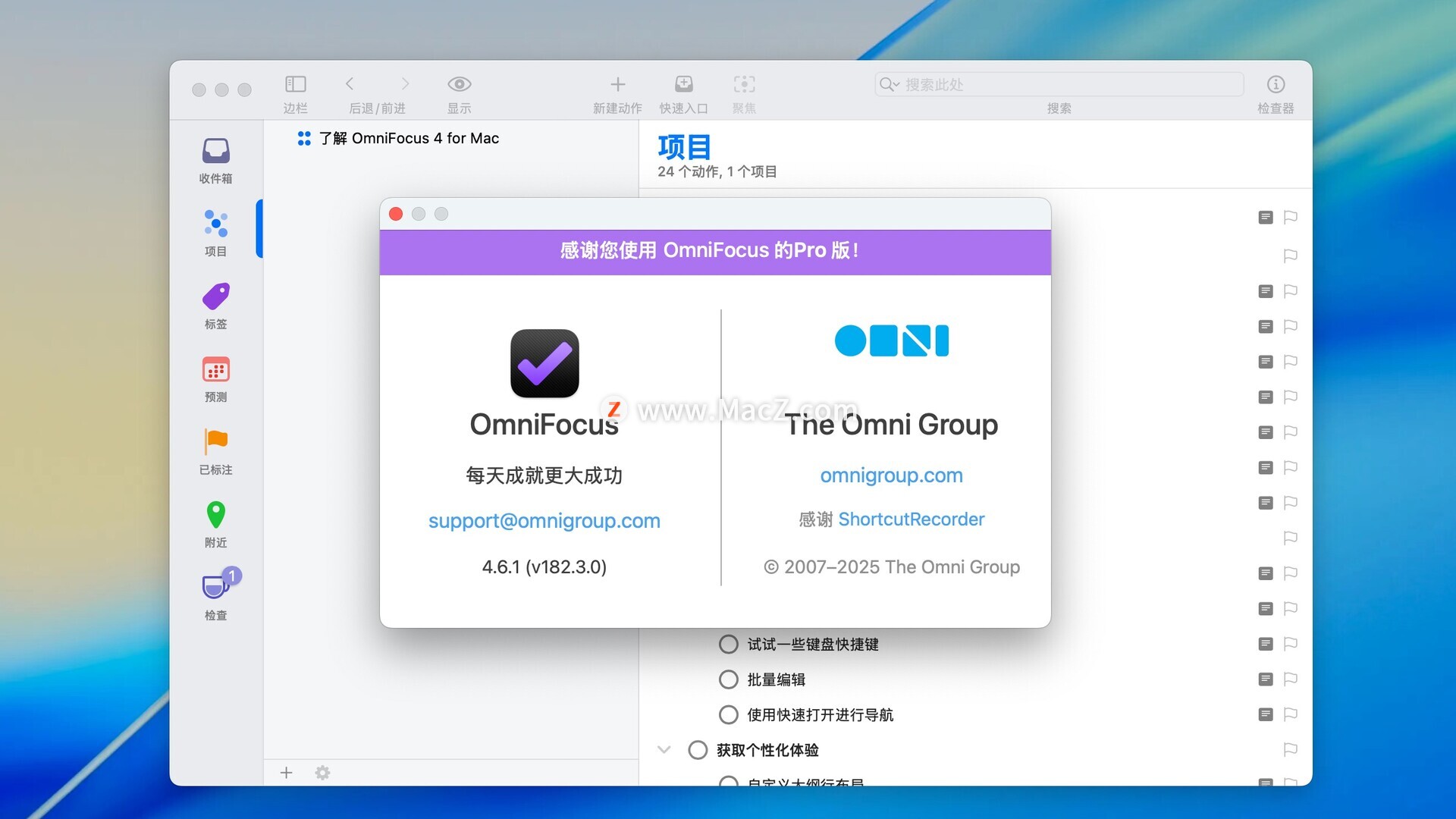Open the omnigroup.com website link
Viewport: 1456px width, 819px height.
coord(891,475)
